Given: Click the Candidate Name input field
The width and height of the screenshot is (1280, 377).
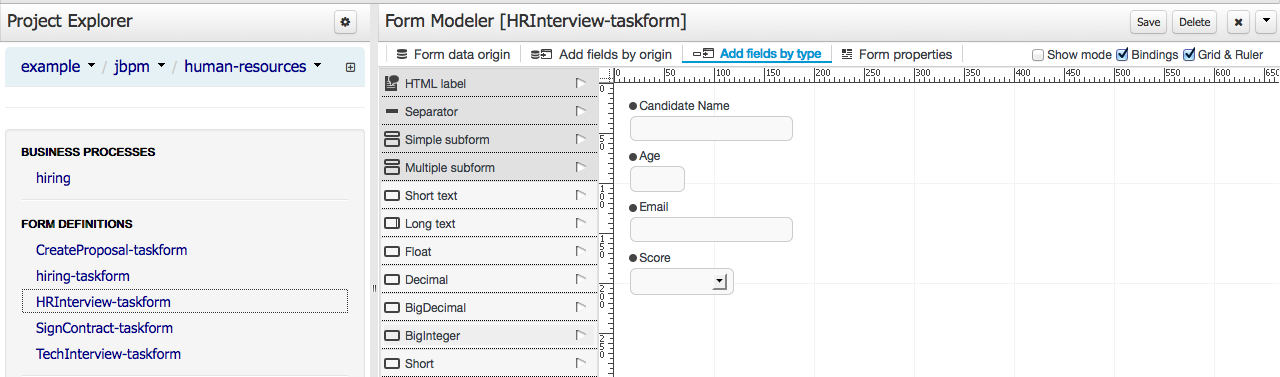Looking at the screenshot, I should point(711,128).
